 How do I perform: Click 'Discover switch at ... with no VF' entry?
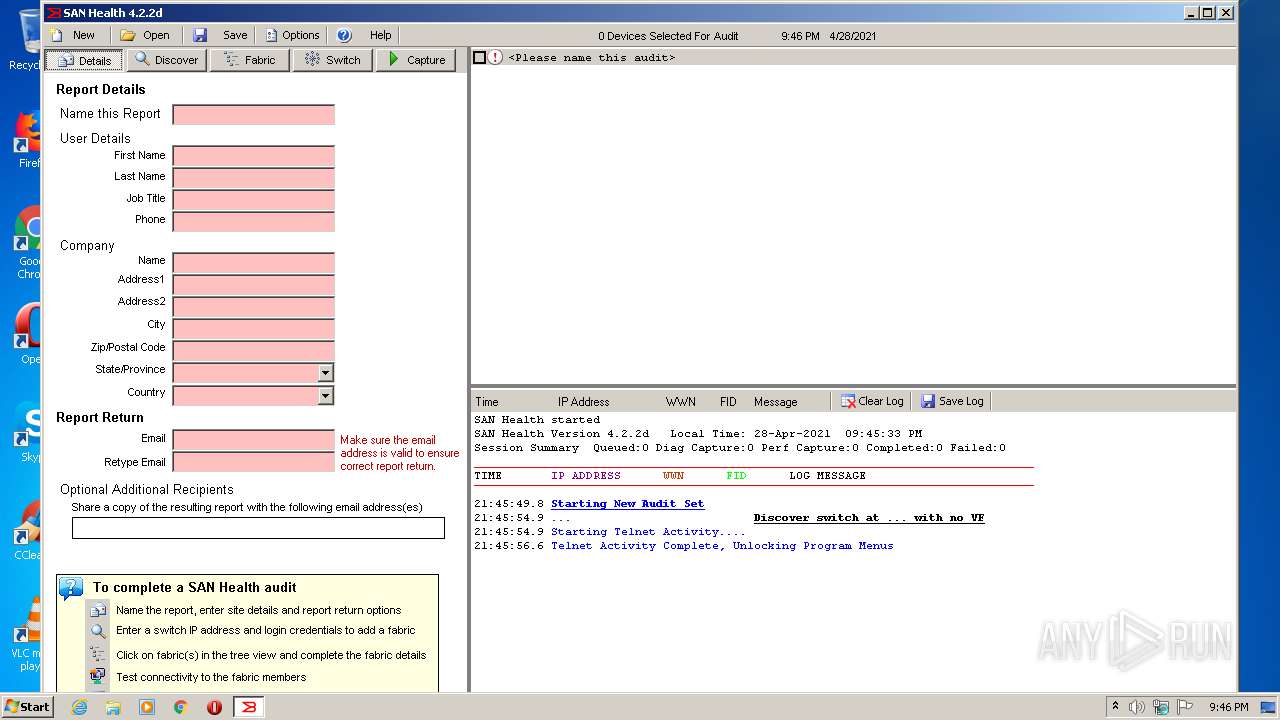coord(869,518)
